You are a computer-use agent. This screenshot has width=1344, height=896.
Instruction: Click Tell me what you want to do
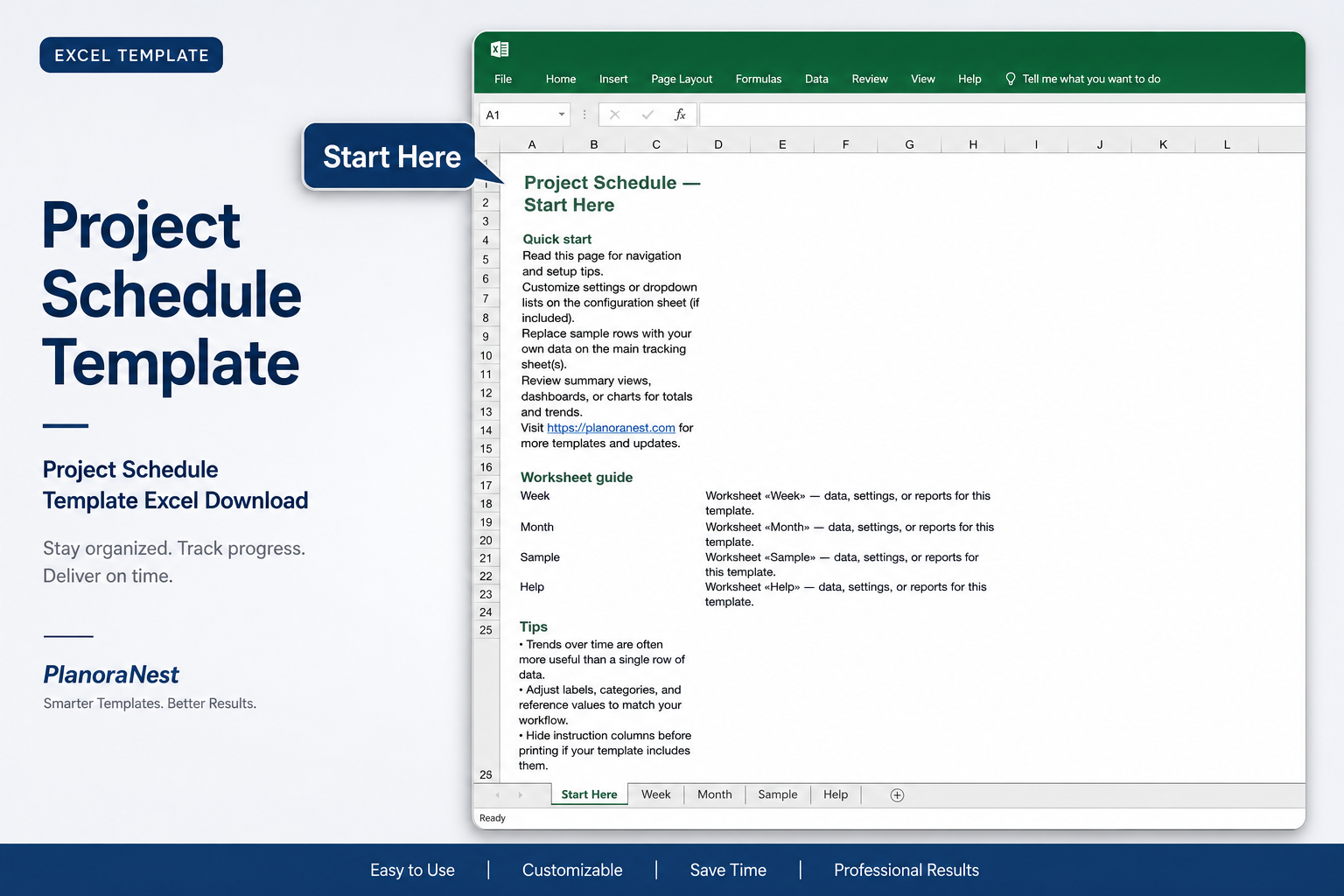[x=1091, y=79]
